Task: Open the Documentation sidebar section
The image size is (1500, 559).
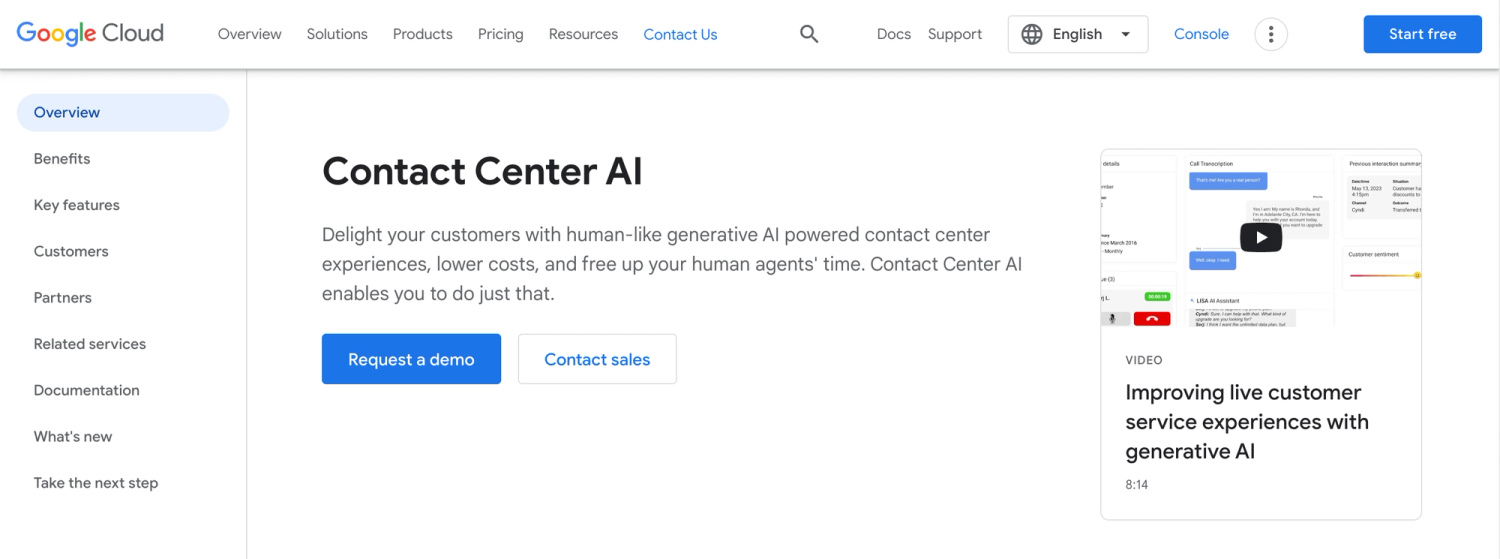Action: click(x=87, y=390)
